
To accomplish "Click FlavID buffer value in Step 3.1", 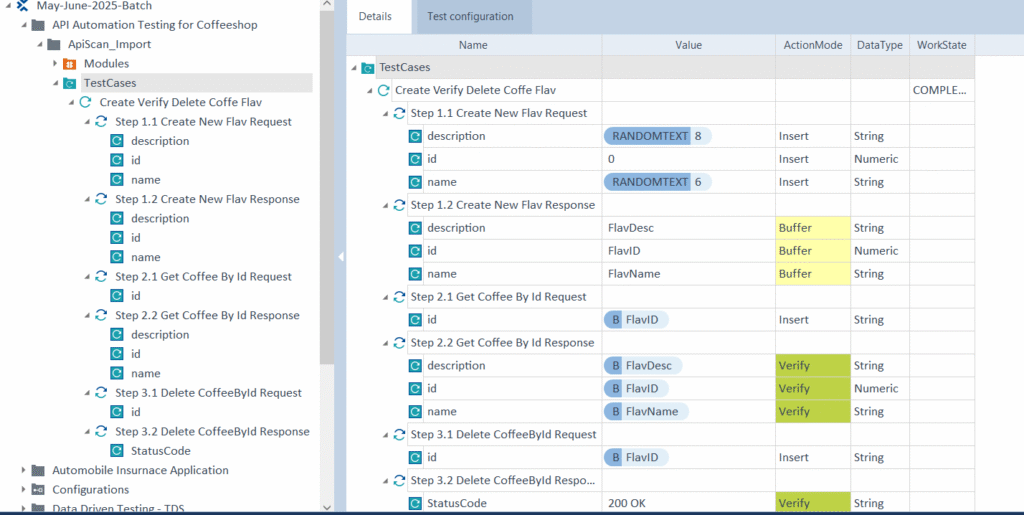I will coord(637,458).
